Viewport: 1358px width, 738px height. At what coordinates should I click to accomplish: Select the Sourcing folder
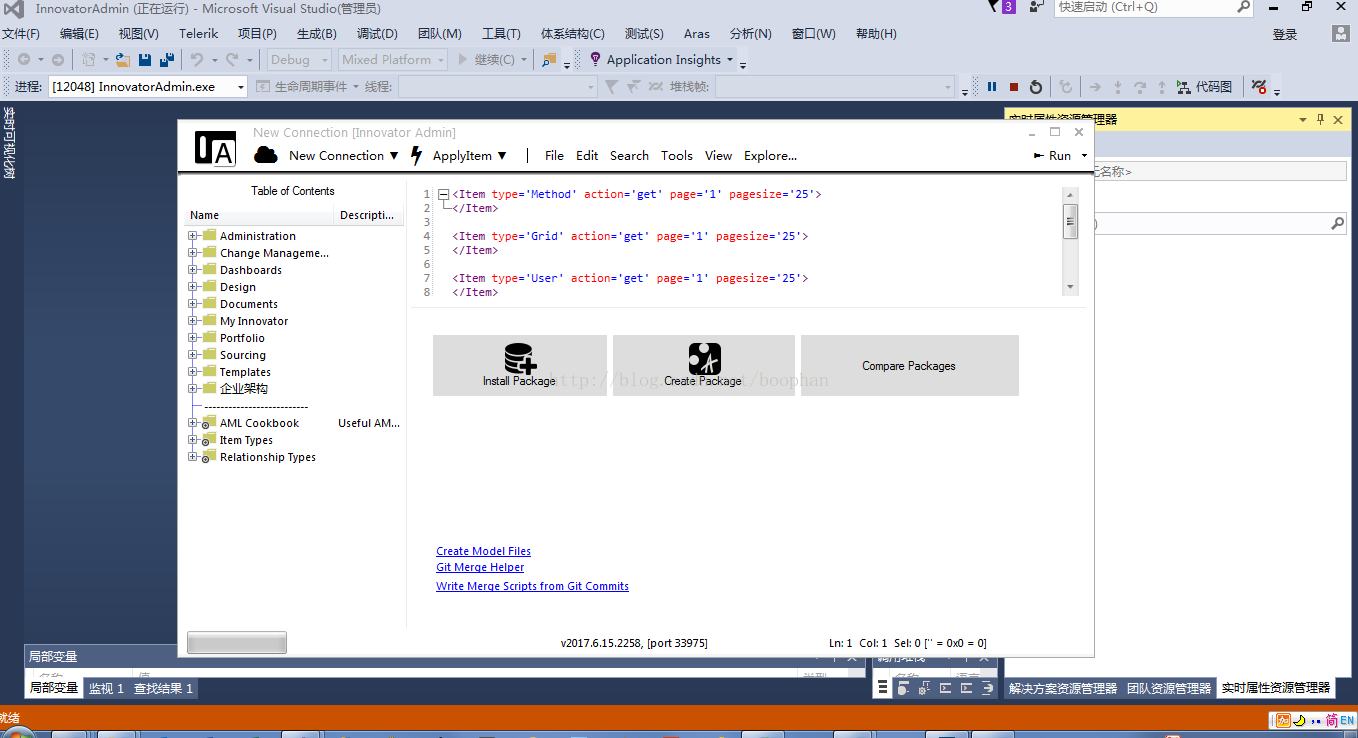(243, 355)
